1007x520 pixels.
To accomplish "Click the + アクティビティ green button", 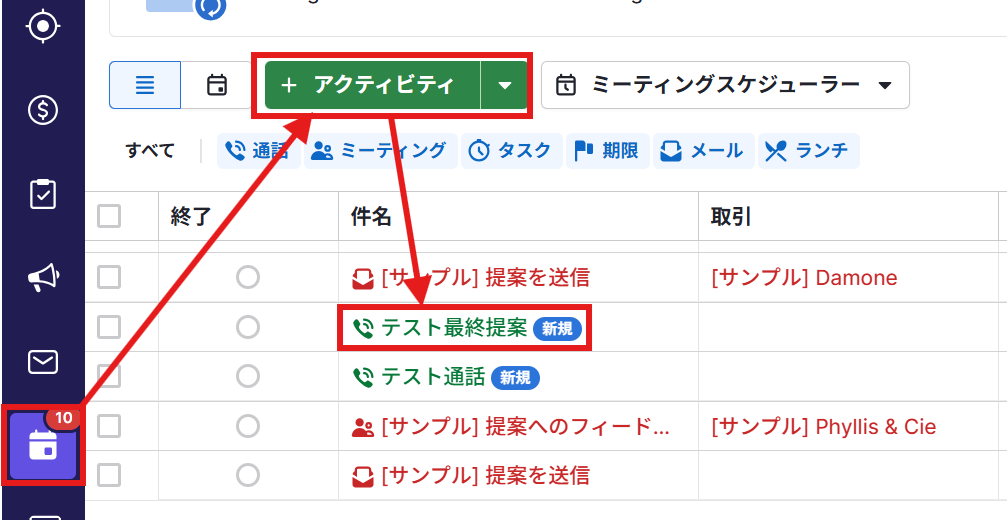I will (372, 85).
